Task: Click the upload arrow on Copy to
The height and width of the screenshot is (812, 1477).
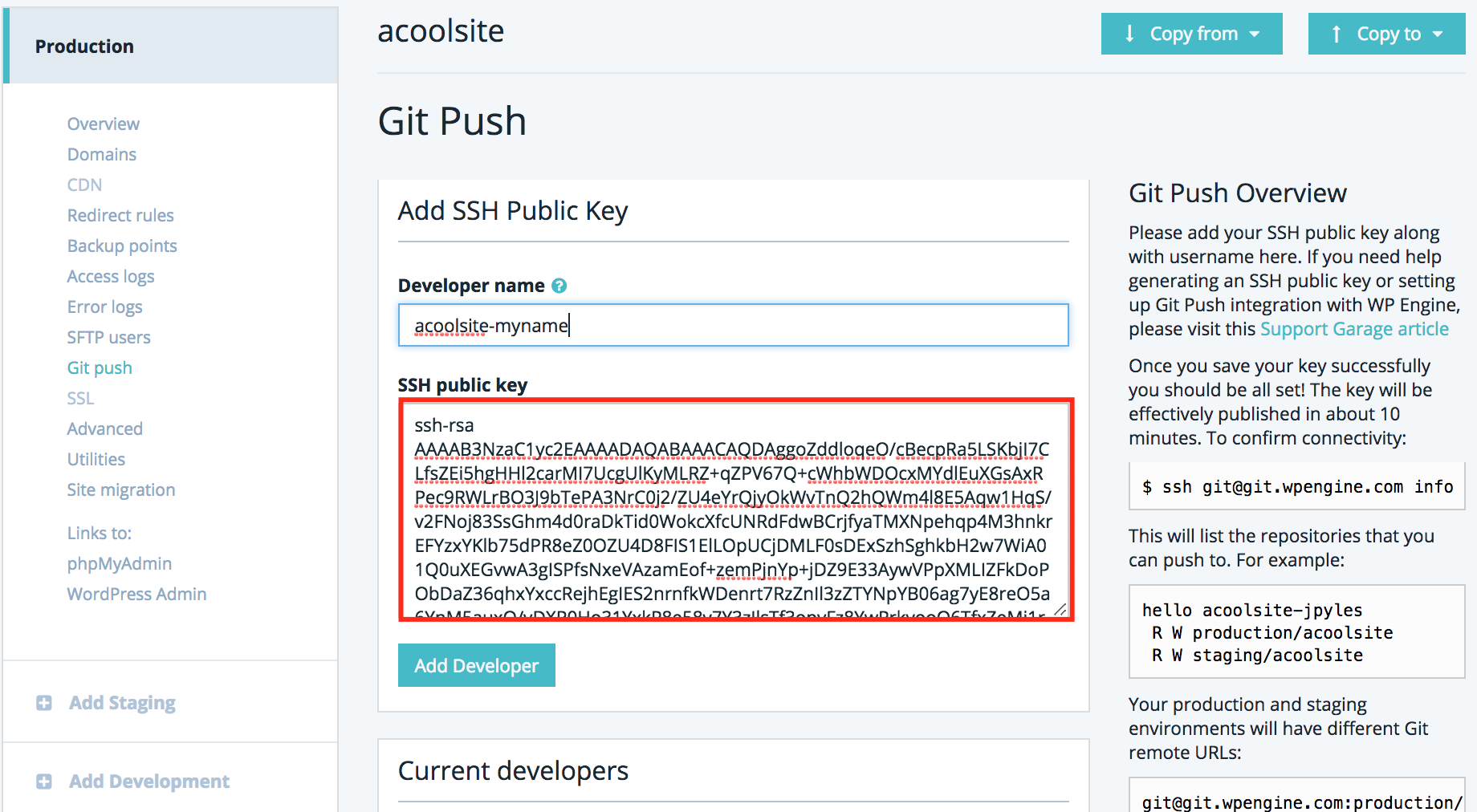Action: (1337, 33)
